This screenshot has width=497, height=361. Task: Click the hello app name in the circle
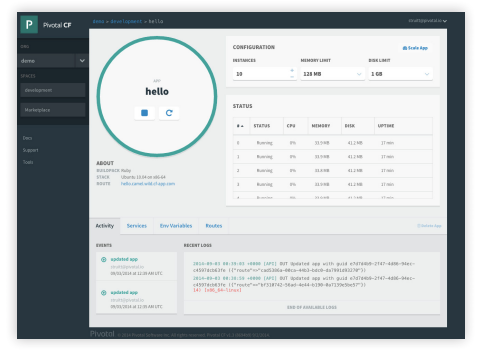click(157, 92)
